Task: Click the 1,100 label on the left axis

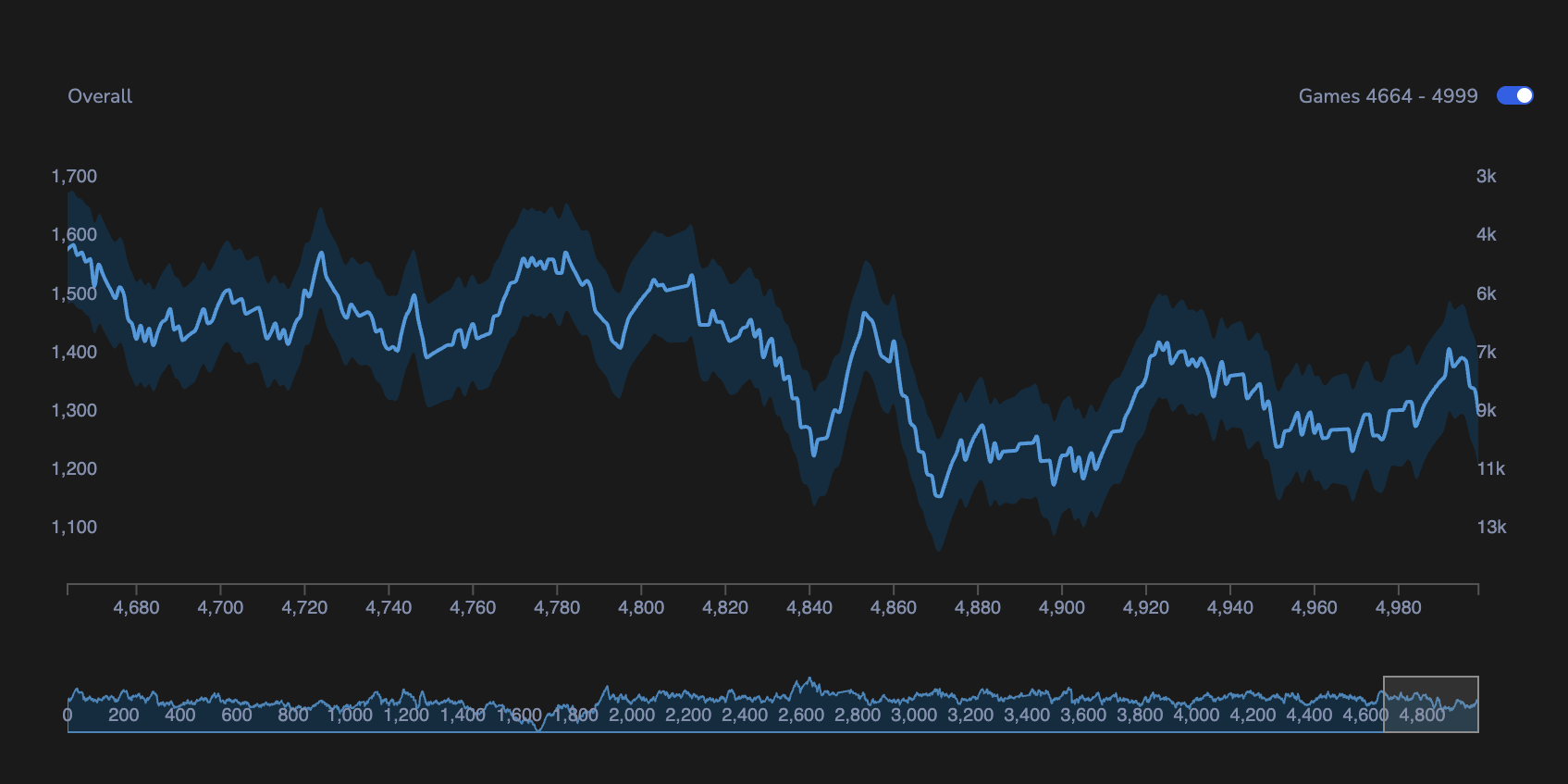Action: (x=74, y=527)
